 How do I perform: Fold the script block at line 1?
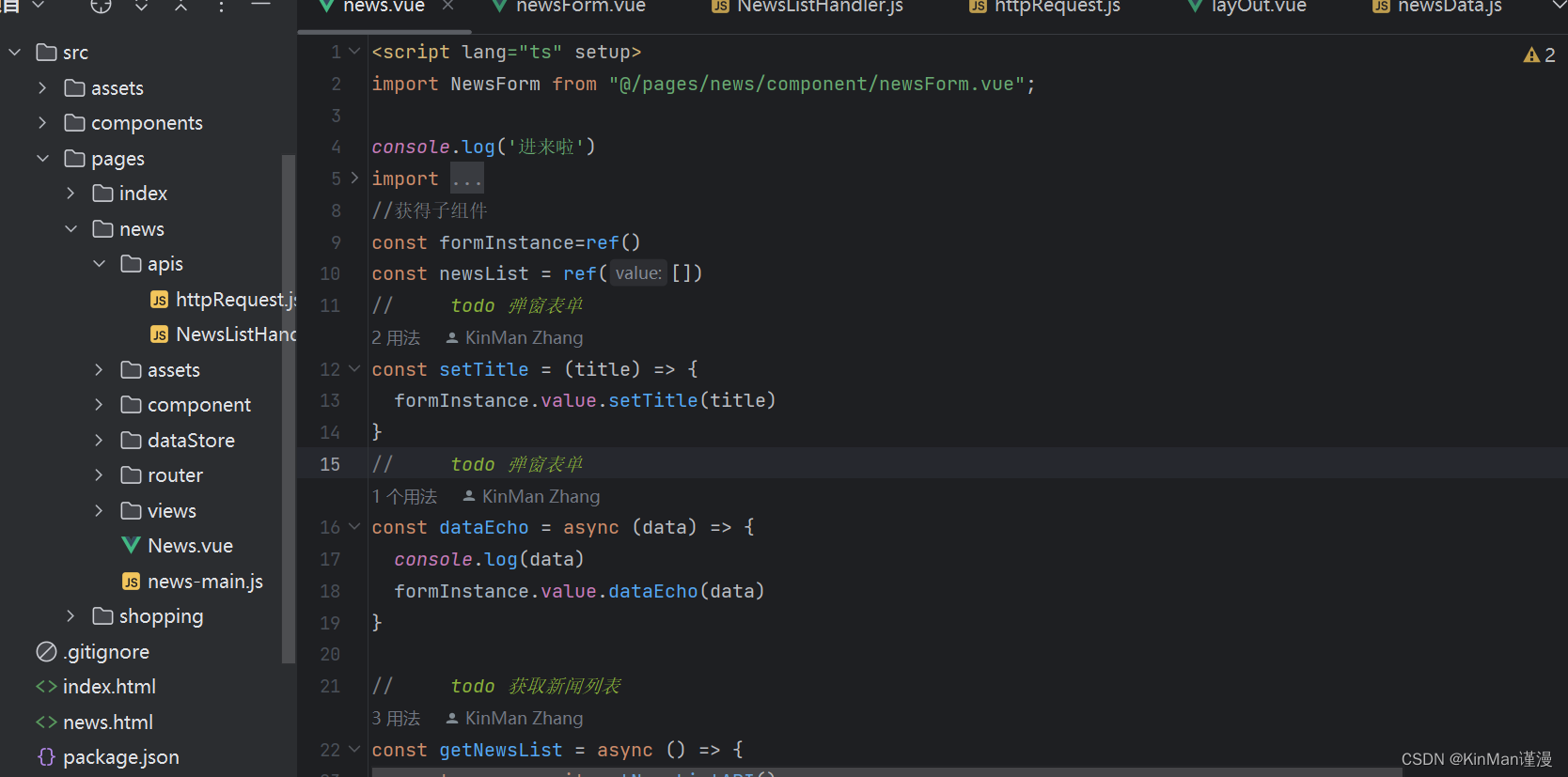tap(354, 52)
